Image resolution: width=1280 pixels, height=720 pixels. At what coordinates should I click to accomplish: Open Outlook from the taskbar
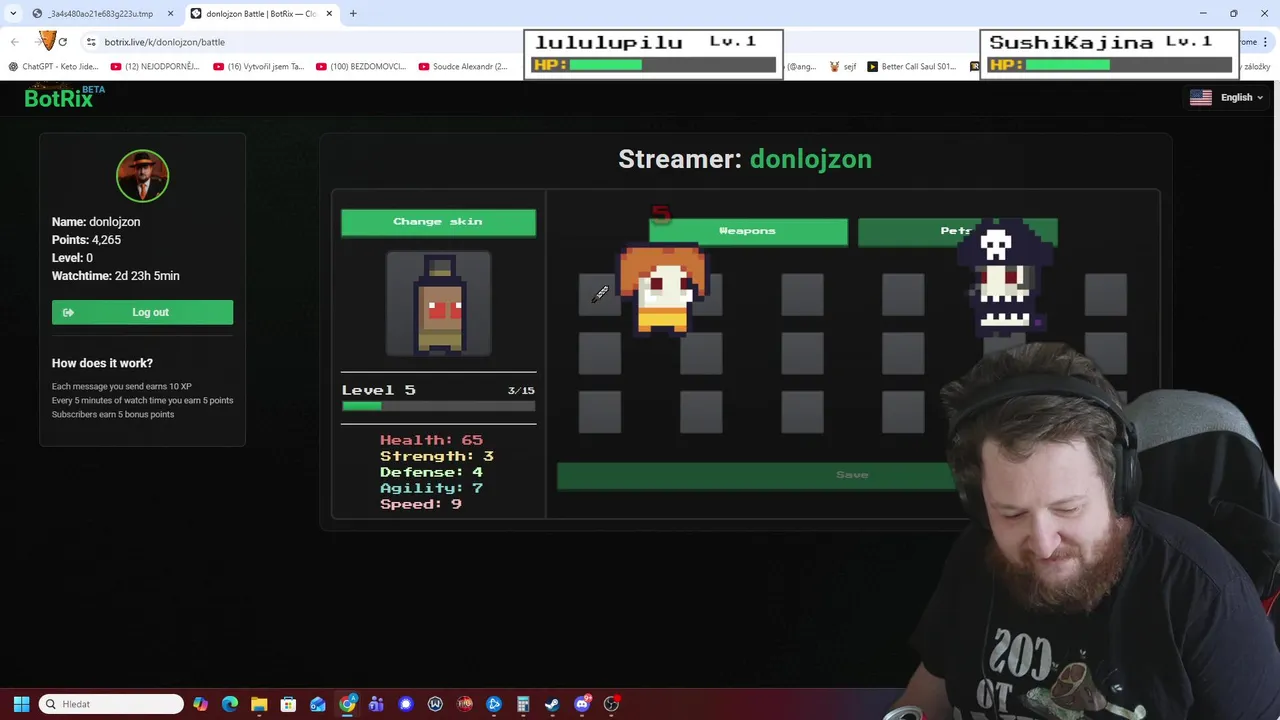318,704
